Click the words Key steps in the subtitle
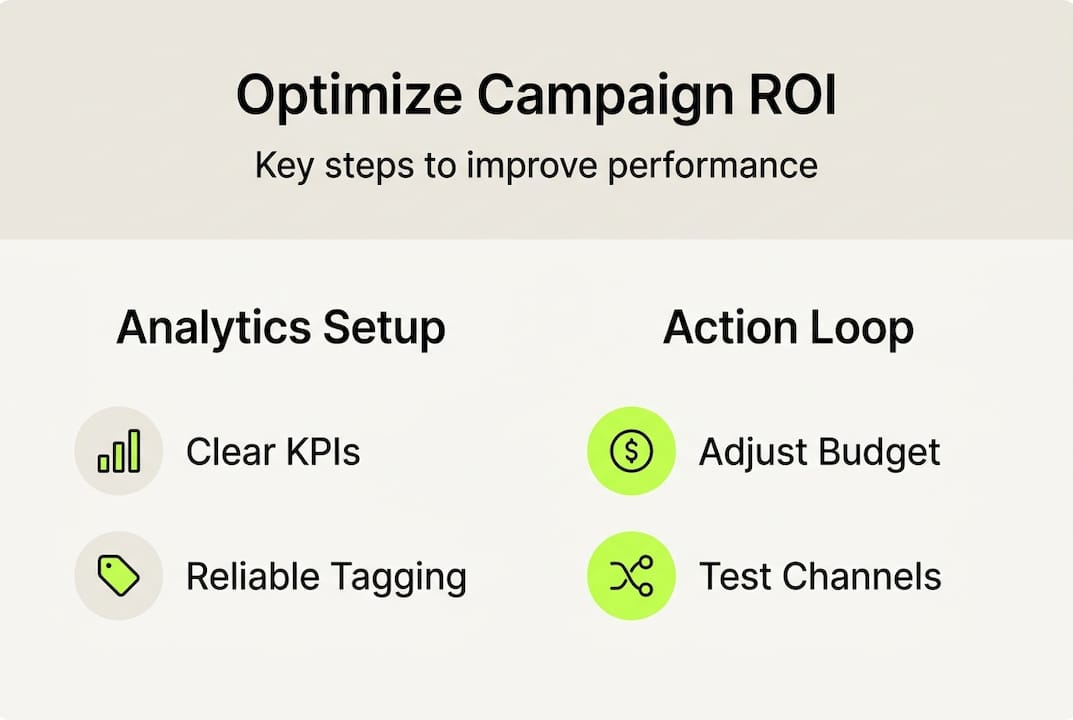Viewport: 1073px width, 720px height. pos(334,165)
